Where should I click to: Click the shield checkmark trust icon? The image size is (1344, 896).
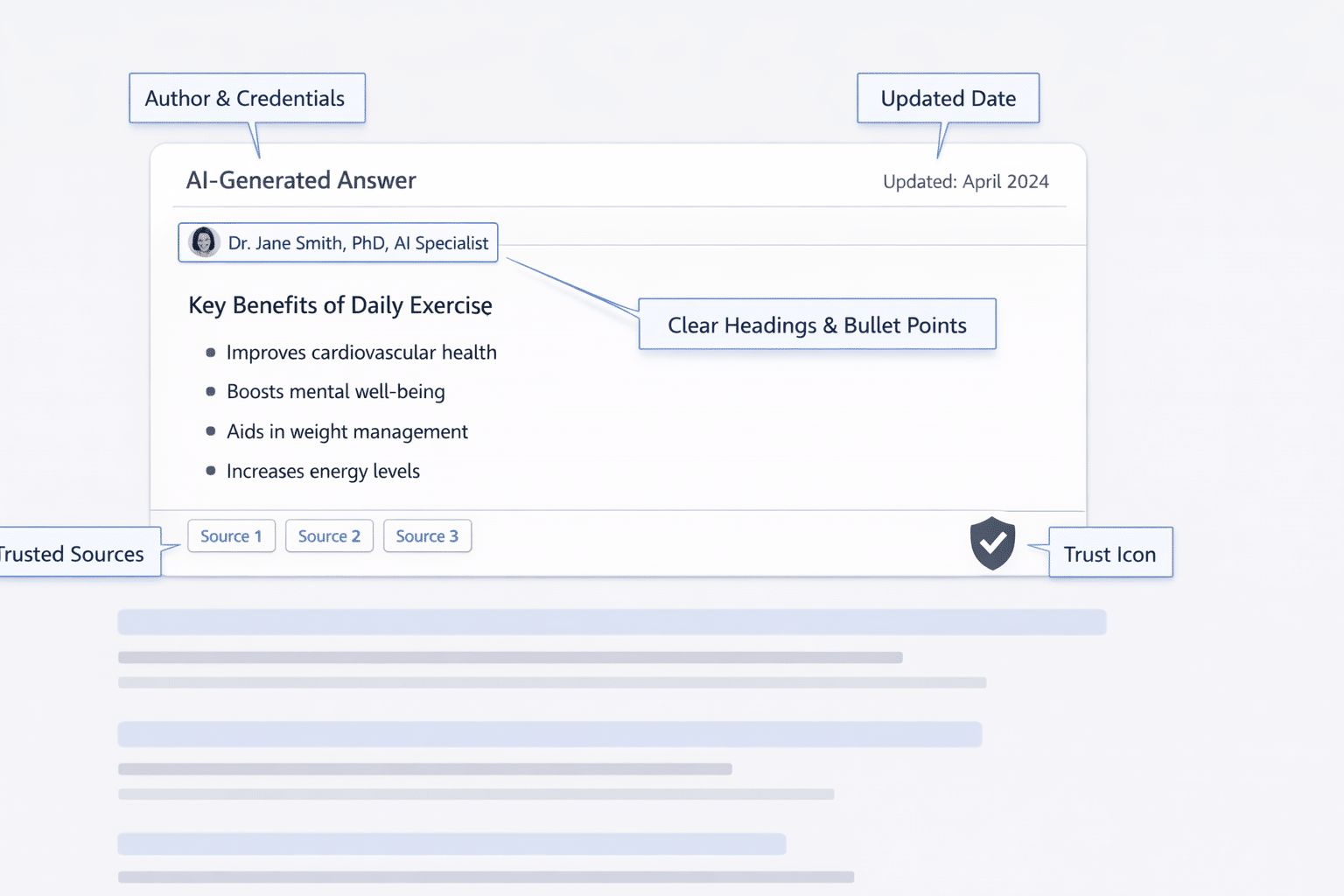(x=992, y=542)
